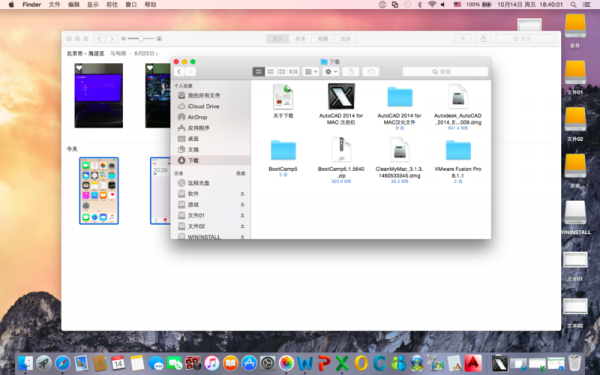Toggle favorite heart on purple screen photo
Viewport: 600px width, 375px height.
79,68
